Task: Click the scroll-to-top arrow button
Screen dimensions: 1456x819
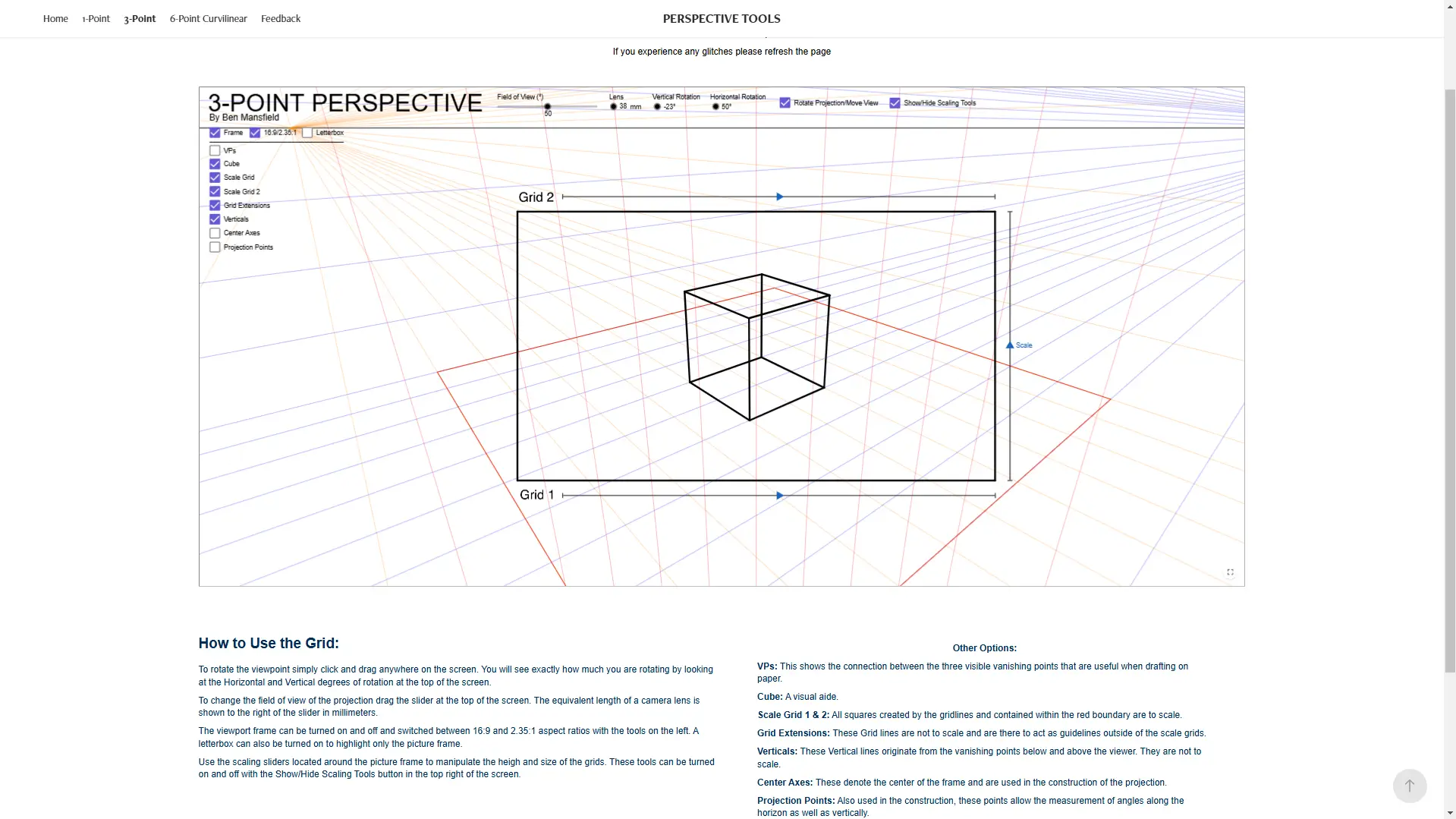Action: coord(1409,786)
